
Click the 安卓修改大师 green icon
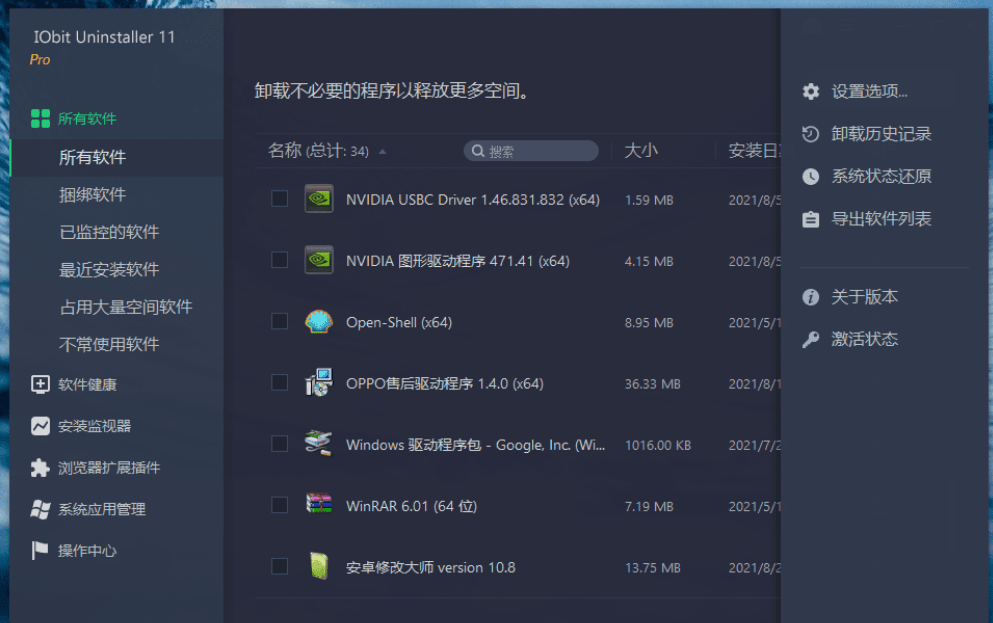coord(319,566)
